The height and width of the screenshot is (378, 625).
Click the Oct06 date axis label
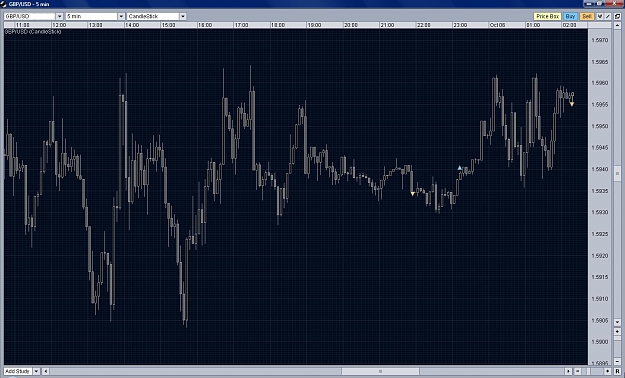click(497, 25)
